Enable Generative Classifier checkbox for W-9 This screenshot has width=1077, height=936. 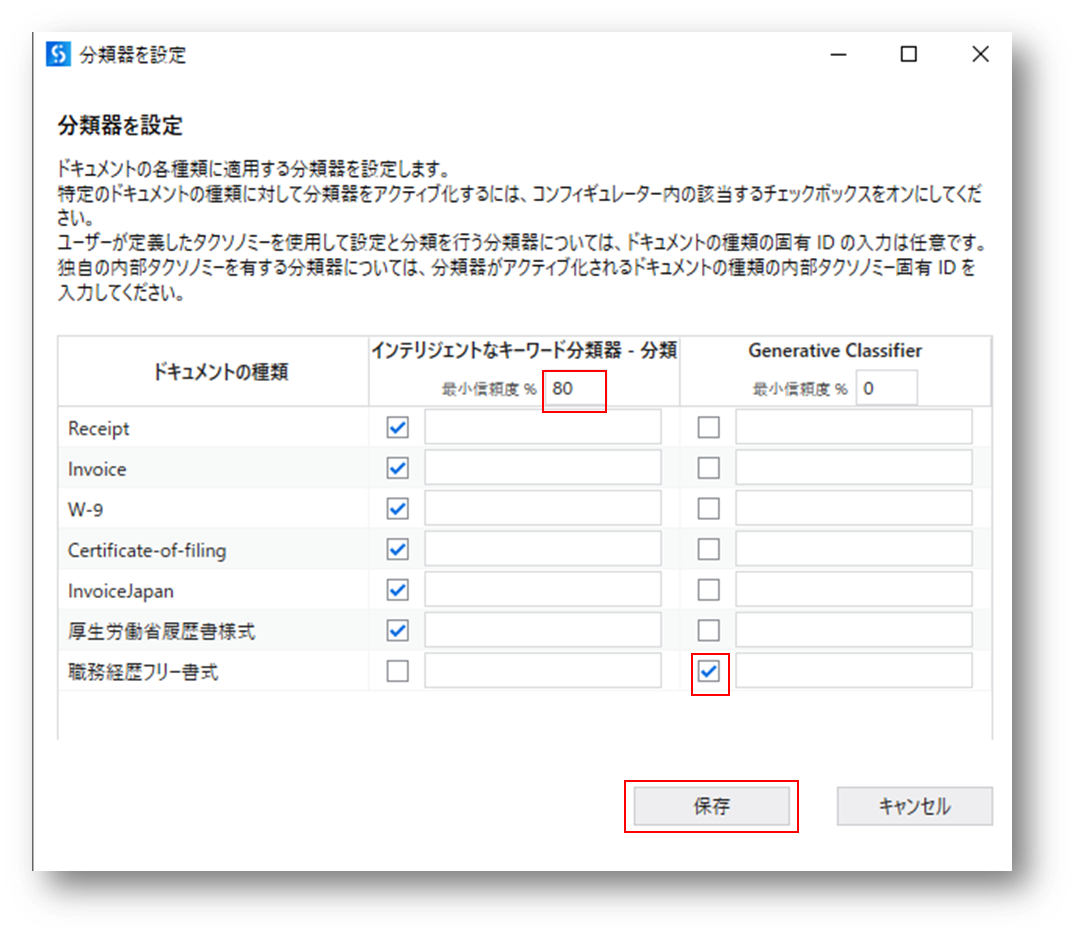pyautogui.click(x=709, y=508)
